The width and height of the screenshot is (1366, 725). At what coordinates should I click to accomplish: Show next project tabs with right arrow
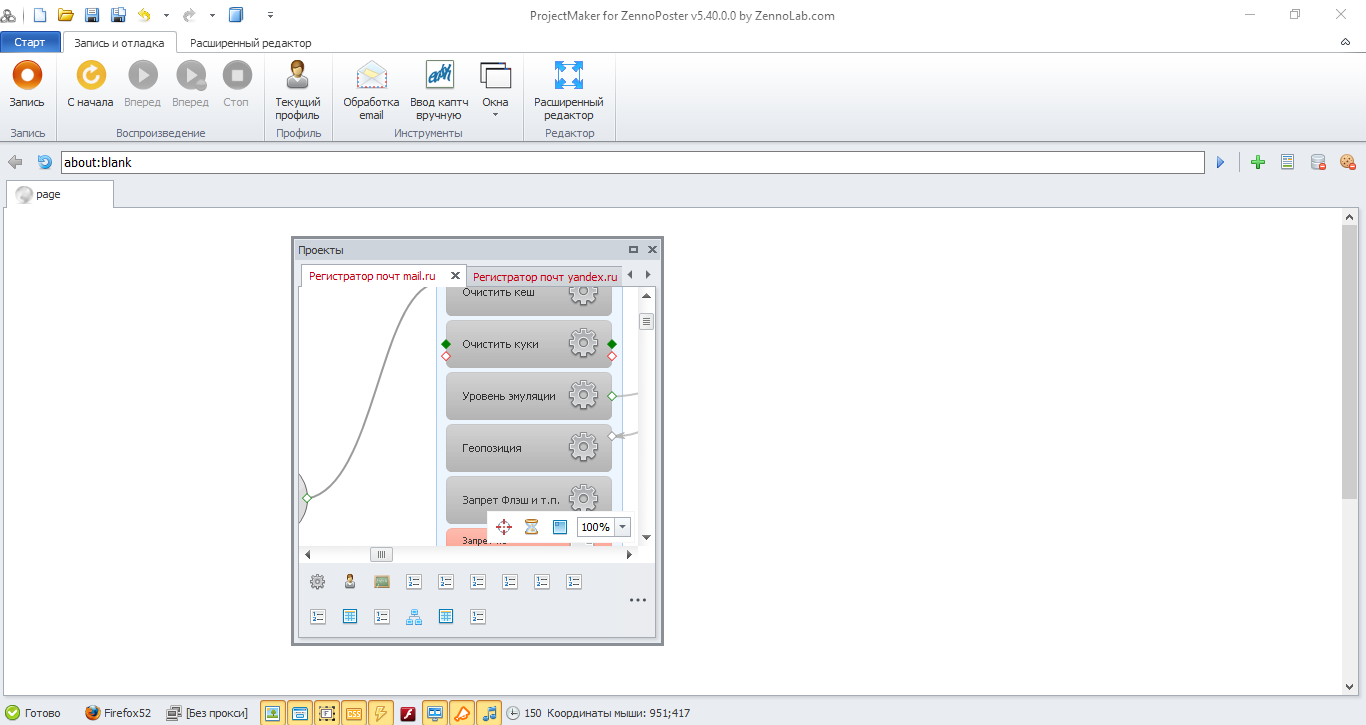tap(648, 275)
